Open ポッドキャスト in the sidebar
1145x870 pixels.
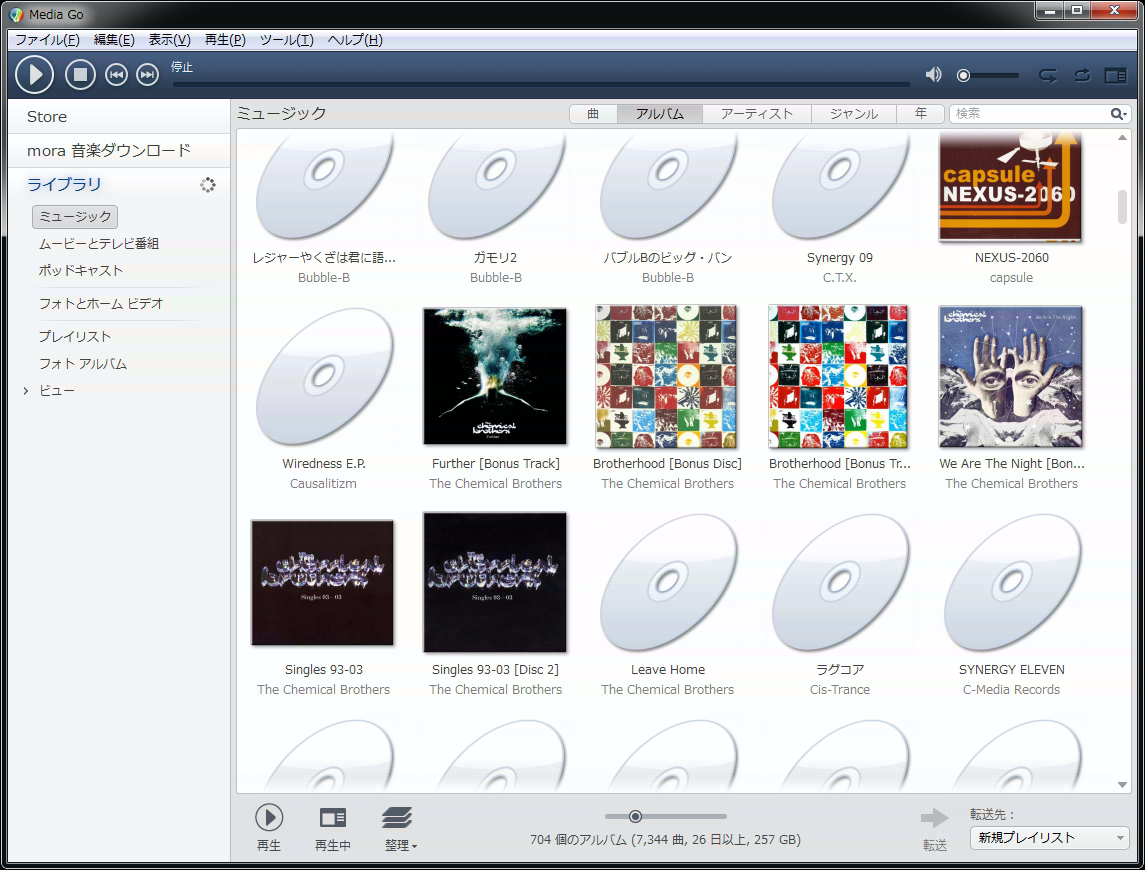(x=81, y=270)
